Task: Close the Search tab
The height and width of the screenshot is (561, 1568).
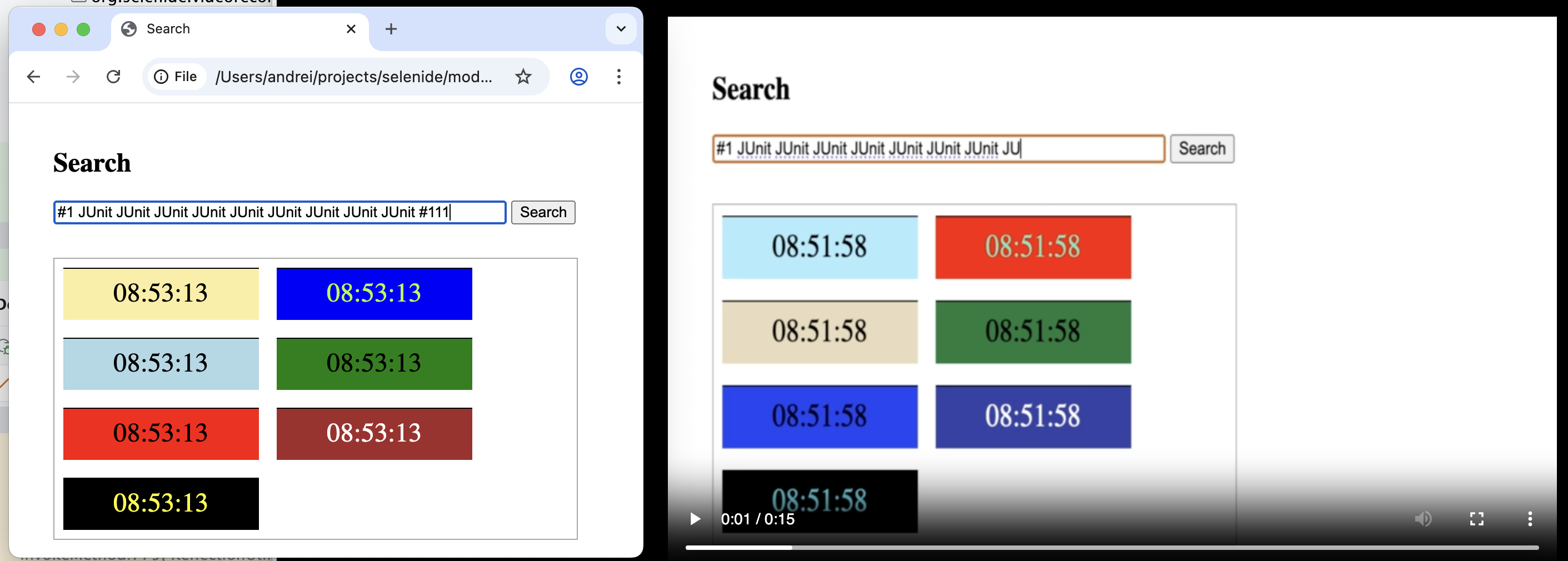Action: (x=351, y=28)
